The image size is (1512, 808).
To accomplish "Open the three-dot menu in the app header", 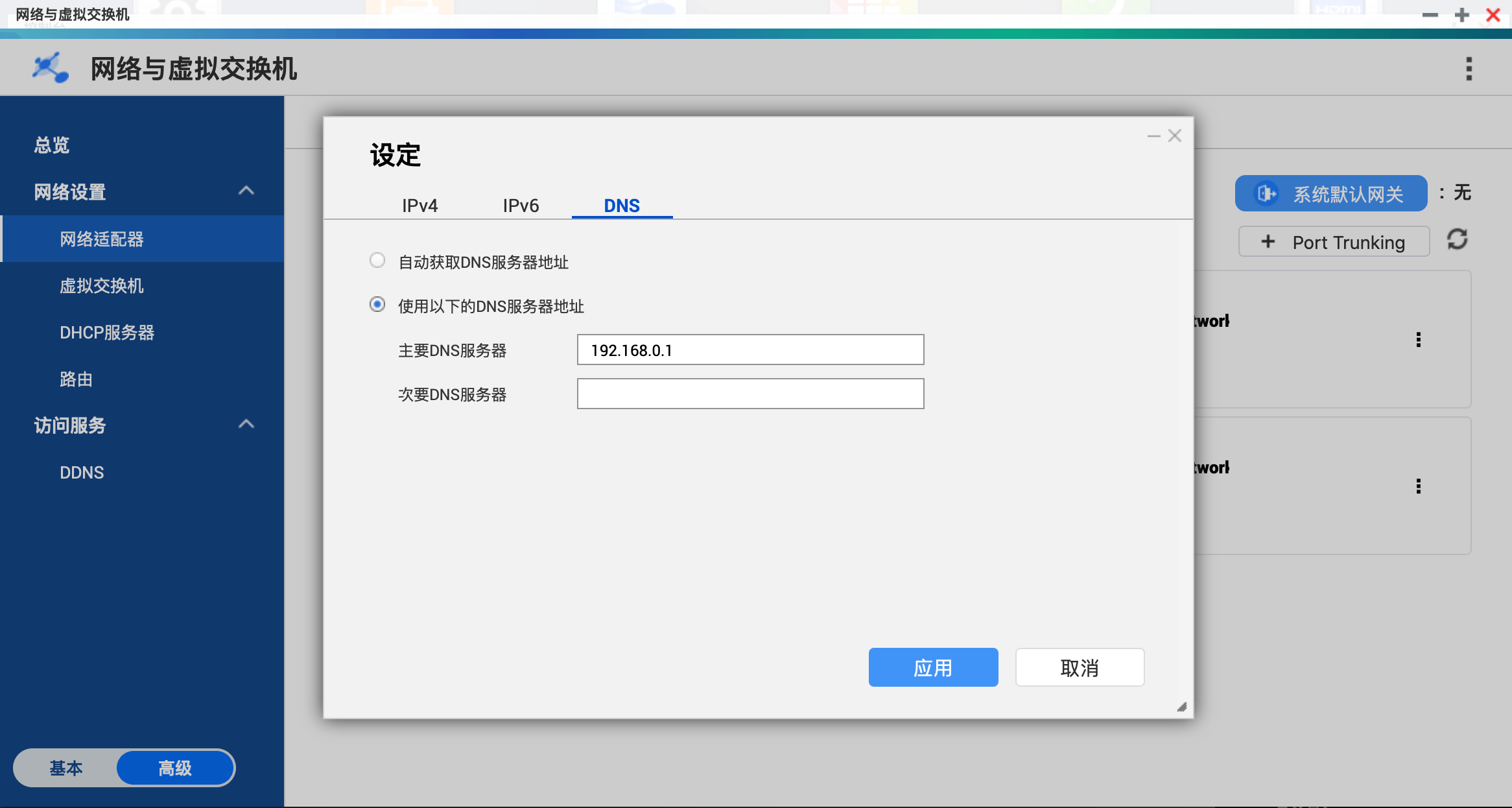I will click(1469, 69).
